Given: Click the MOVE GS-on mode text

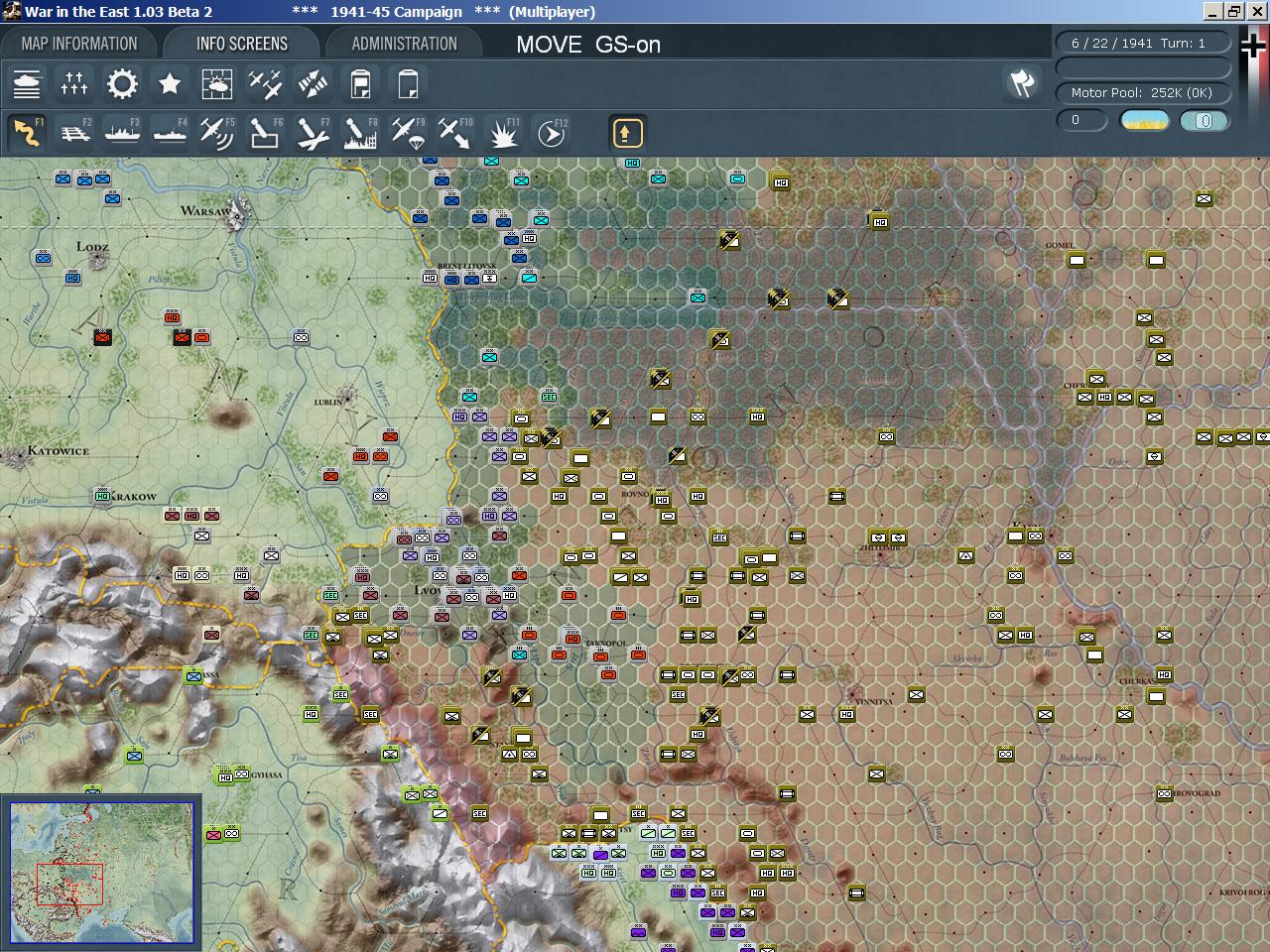Looking at the screenshot, I should 588,45.
